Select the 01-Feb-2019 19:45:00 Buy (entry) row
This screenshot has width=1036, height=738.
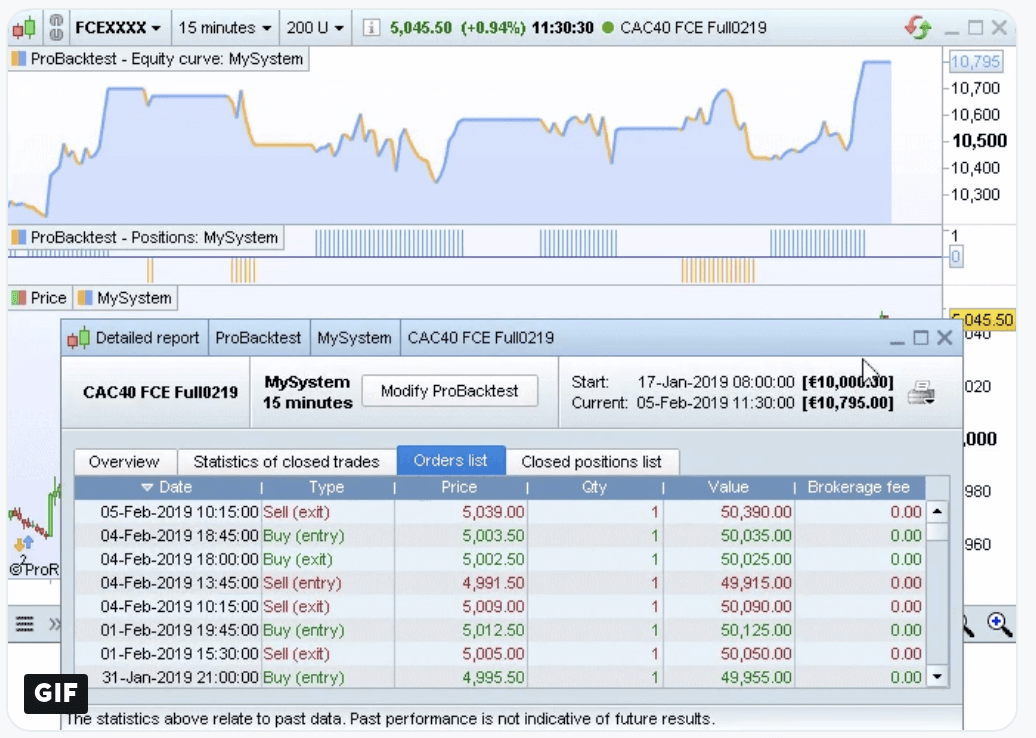click(x=500, y=630)
